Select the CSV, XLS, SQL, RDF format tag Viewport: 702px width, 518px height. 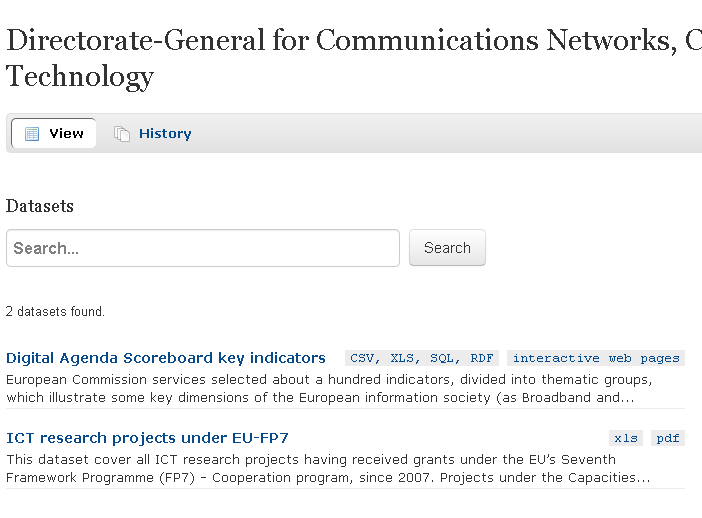[x=422, y=358]
